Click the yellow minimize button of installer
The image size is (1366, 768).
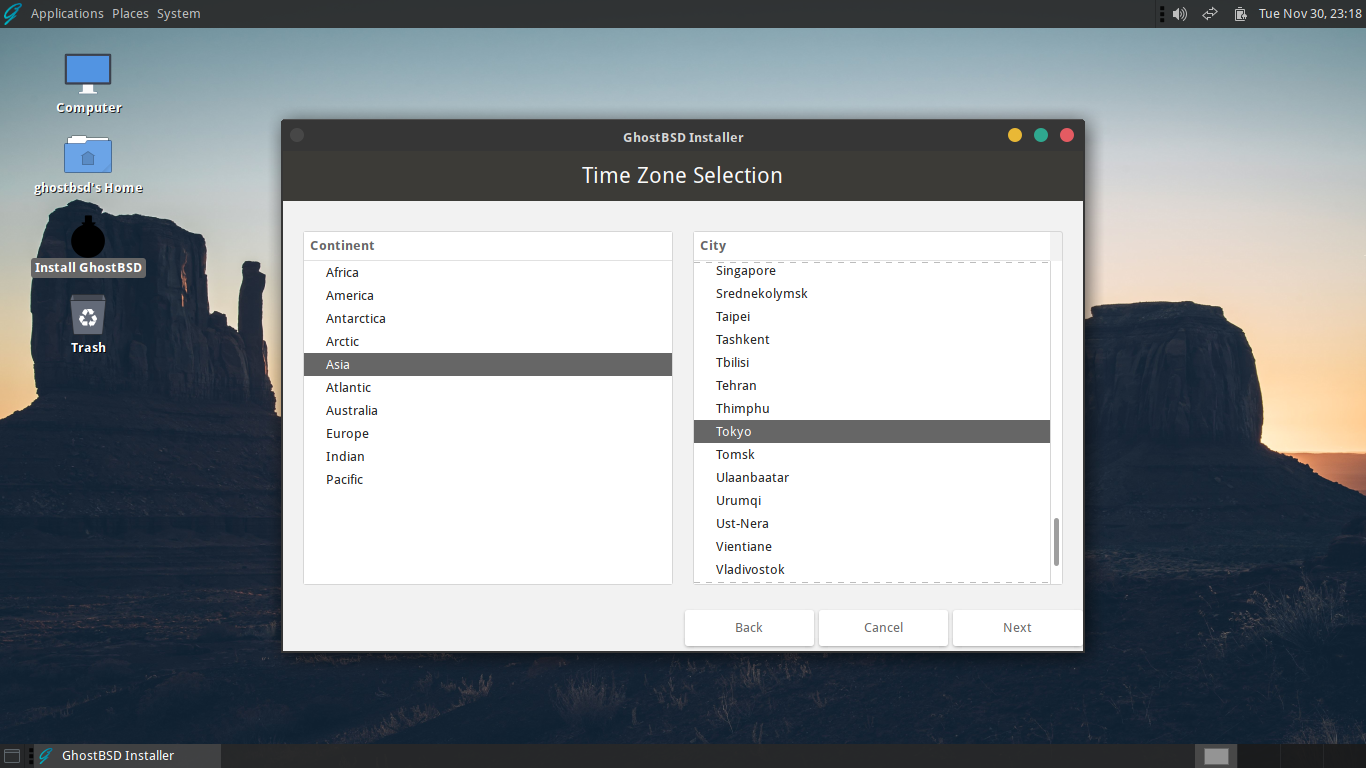(1015, 135)
